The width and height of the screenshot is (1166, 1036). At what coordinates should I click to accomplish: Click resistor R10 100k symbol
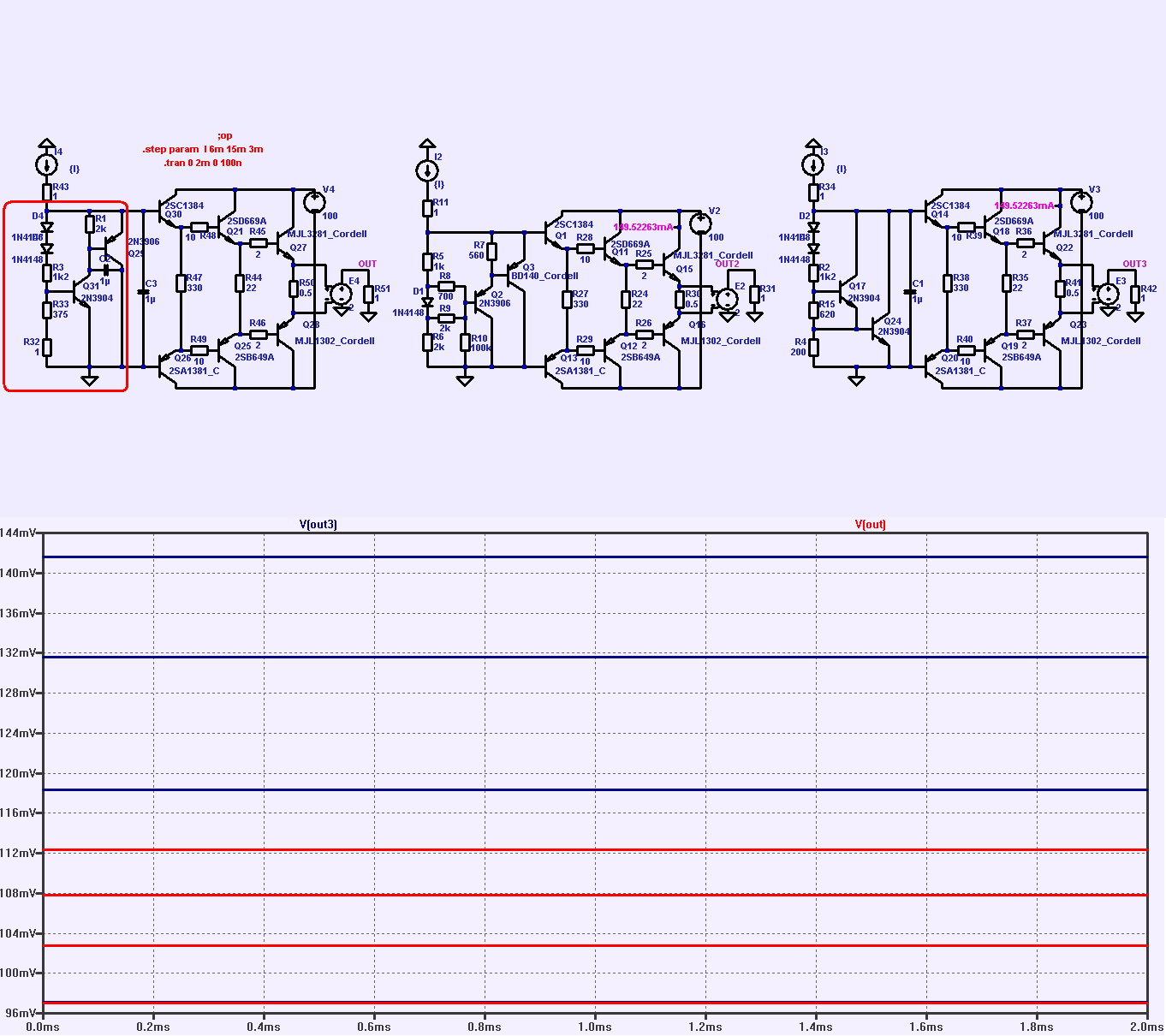465,342
